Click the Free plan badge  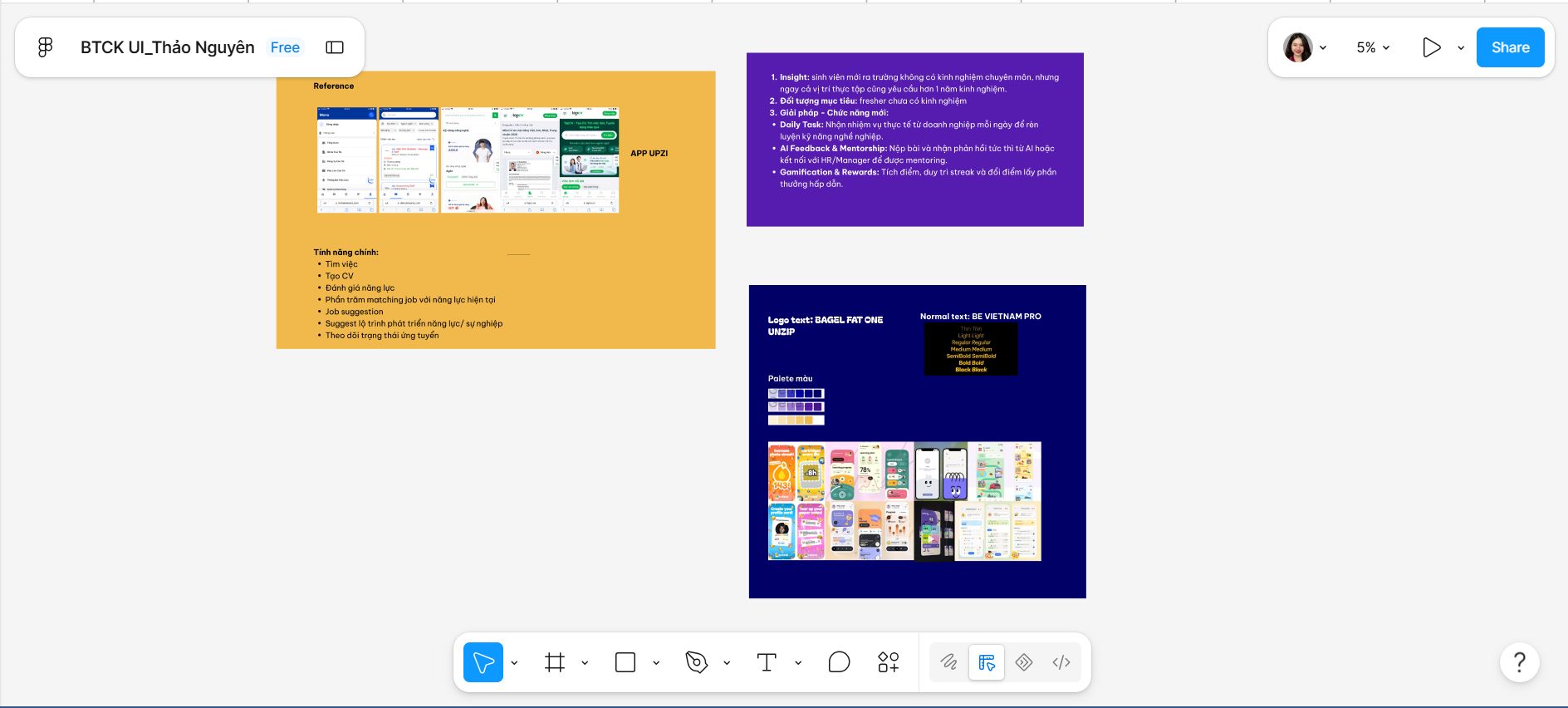(x=285, y=47)
